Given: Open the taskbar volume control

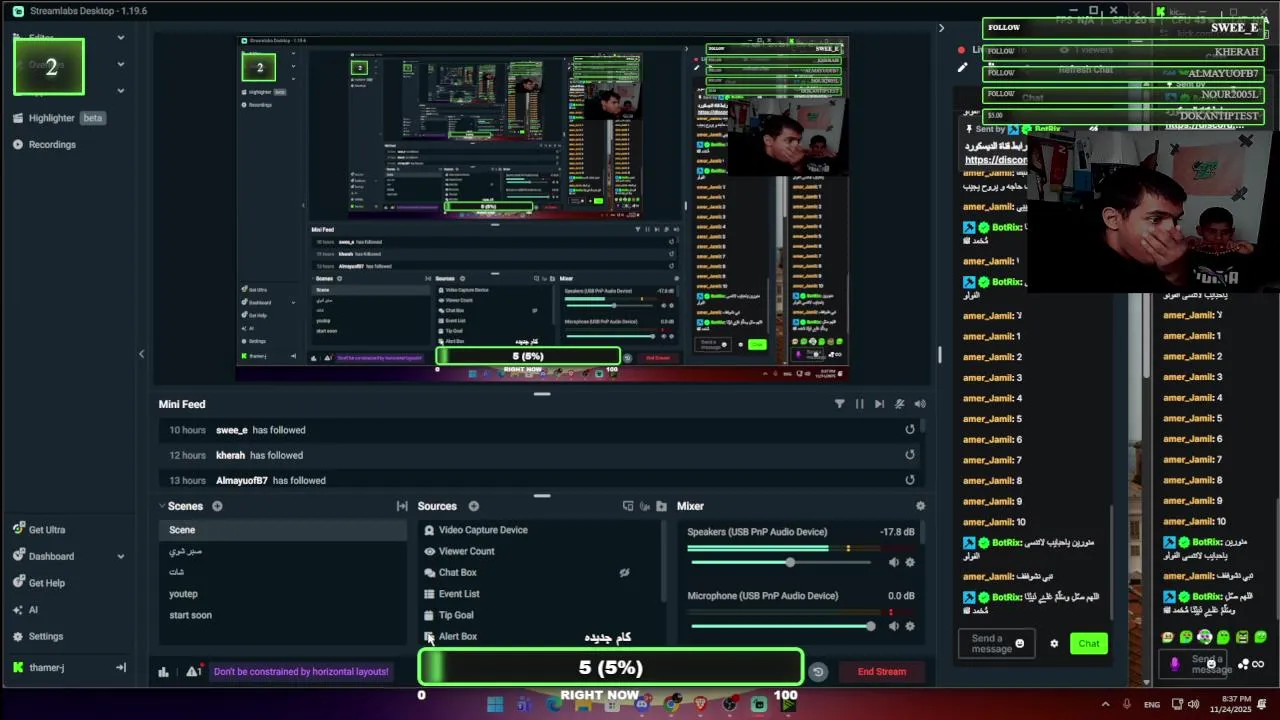Looking at the screenshot, I should pyautogui.click(x=1194, y=704).
